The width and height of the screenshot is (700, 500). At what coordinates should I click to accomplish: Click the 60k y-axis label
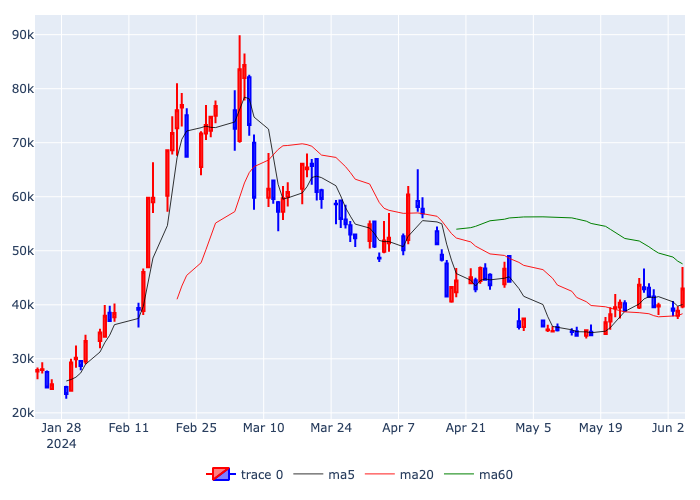coord(23,197)
